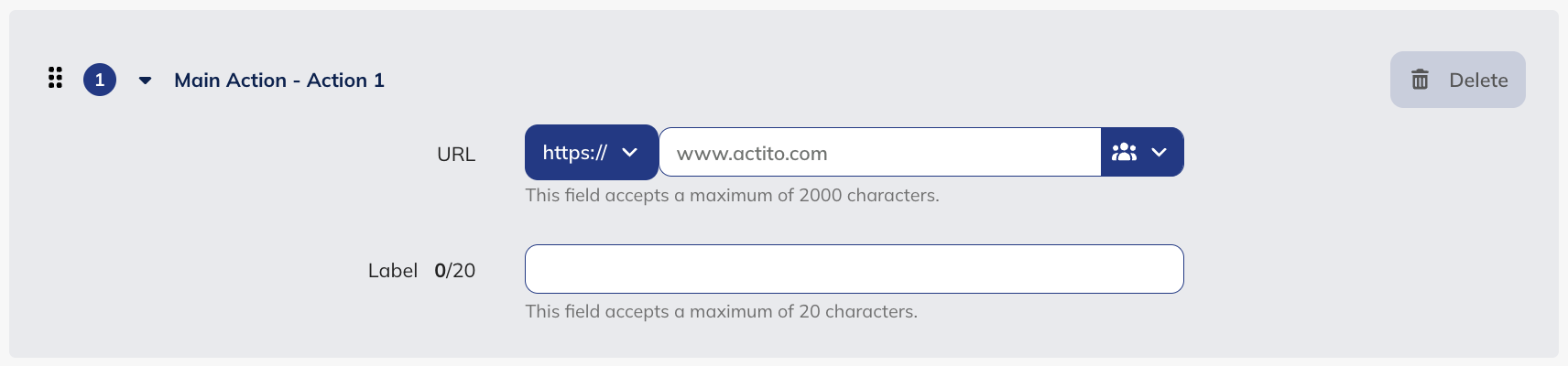Click the chevron beside https://
The width and height of the screenshot is (1568, 366).
point(629,153)
